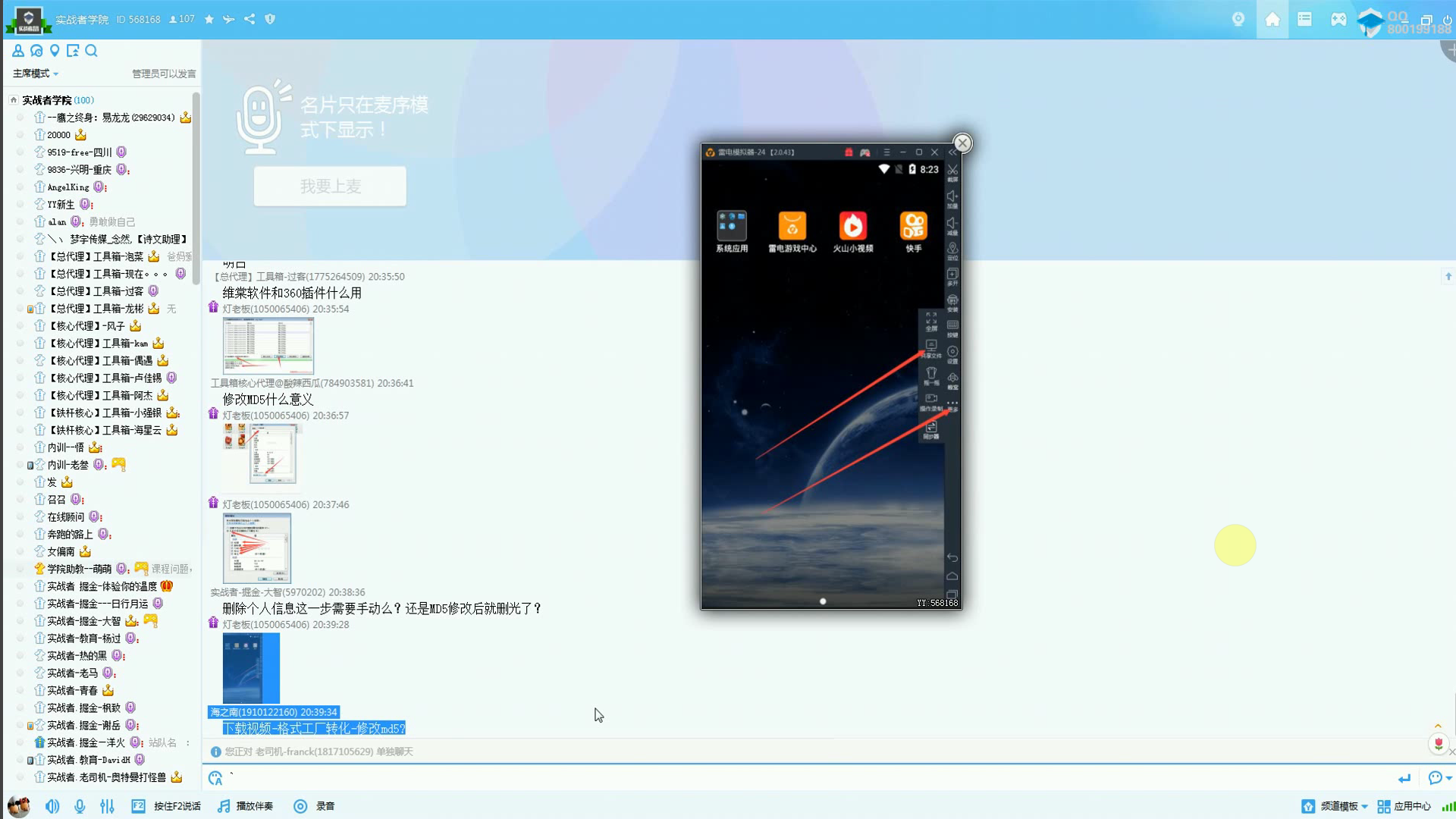Viewport: 1456px width, 819px height.
Task: Close the enlarged image preview popup
Action: pyautogui.click(x=962, y=143)
